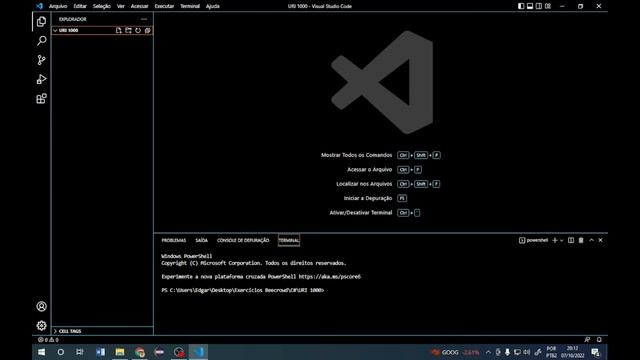Click Localizar nos Arquivos shortcut hint
The width and height of the screenshot is (640, 360).
(388, 184)
